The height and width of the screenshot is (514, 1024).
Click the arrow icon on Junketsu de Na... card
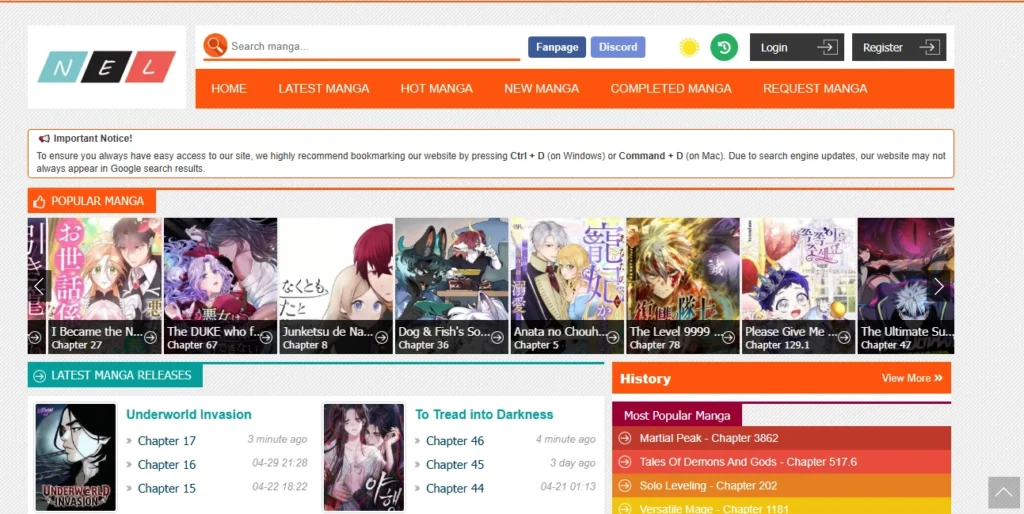coord(381,337)
